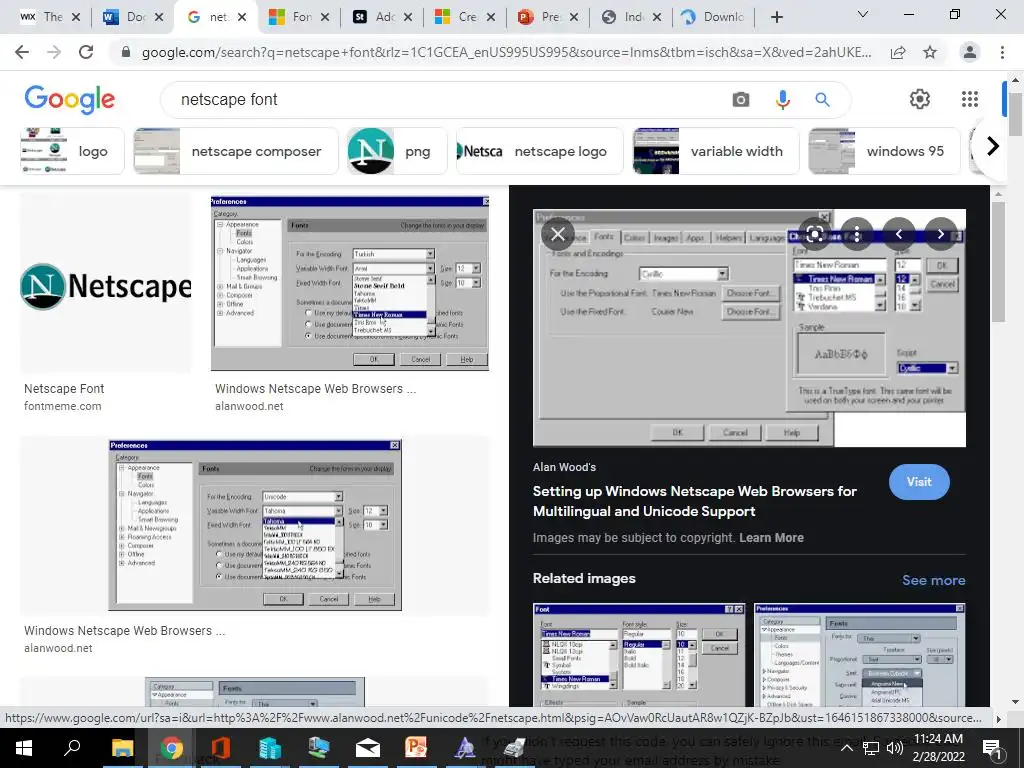1024x768 pixels.
Task: Open 'Setting up Windows Netscape Web Browsers' title link
Action: pos(694,501)
